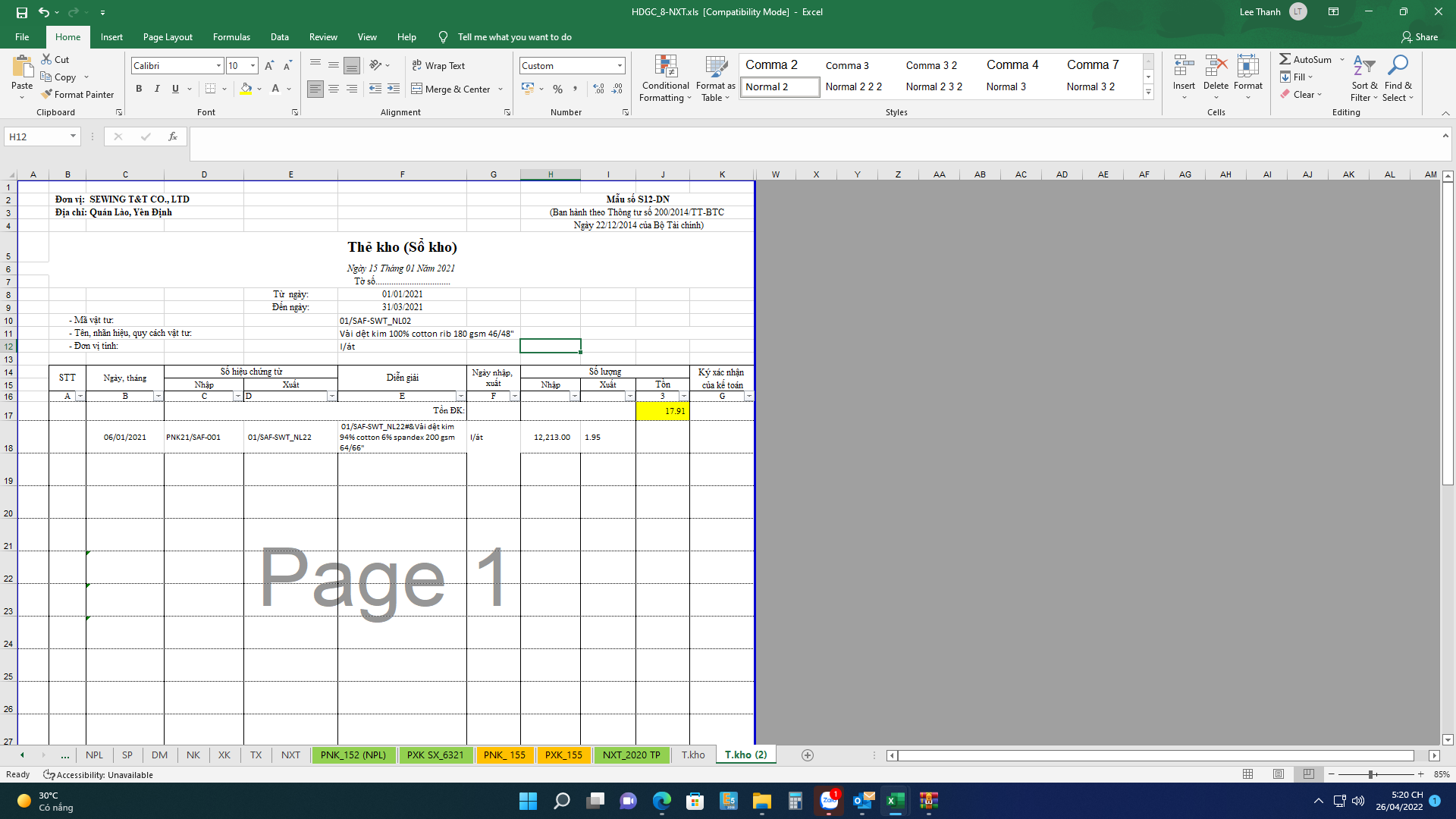Add a new sheet with plus icon
The image size is (1456, 819).
[808, 755]
